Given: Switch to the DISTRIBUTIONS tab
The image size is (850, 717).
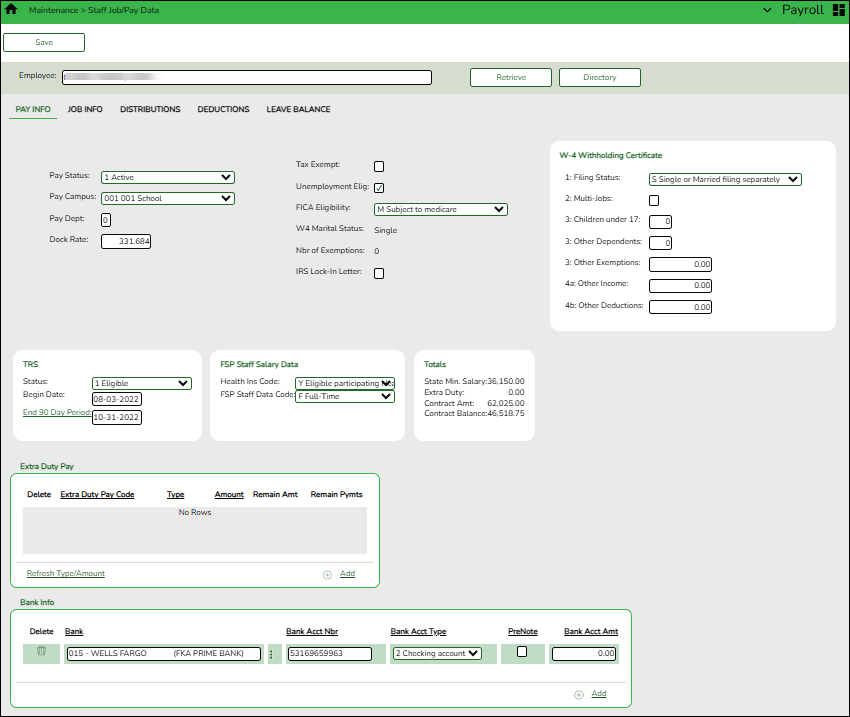Looking at the screenshot, I should 150,109.
